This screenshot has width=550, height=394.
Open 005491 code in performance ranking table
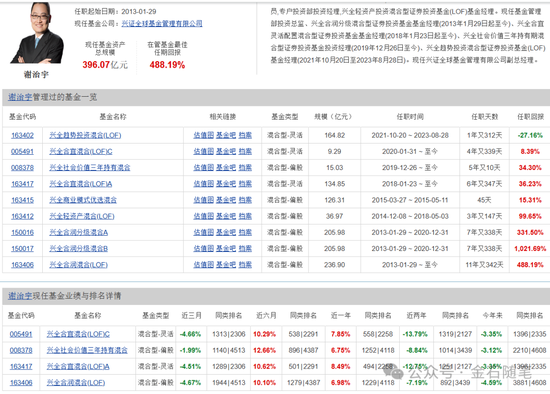21,334
